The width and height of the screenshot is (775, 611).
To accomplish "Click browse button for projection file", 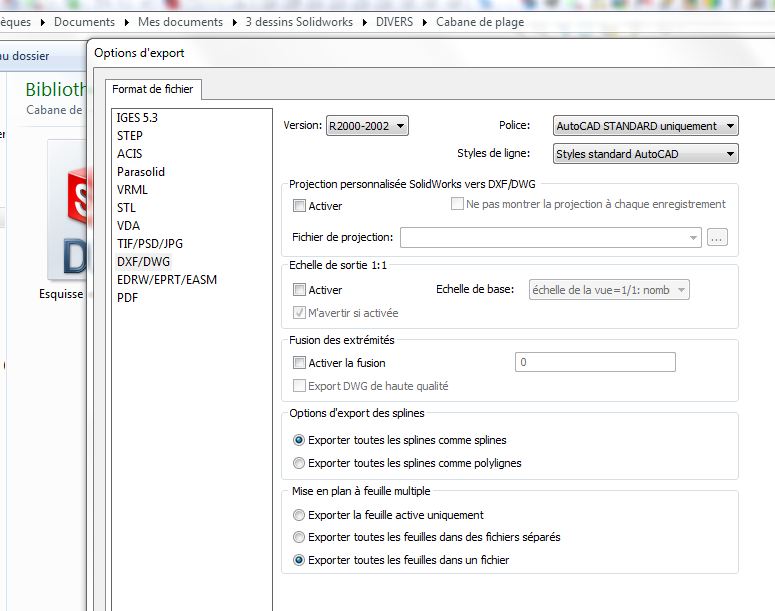I will point(717,238).
